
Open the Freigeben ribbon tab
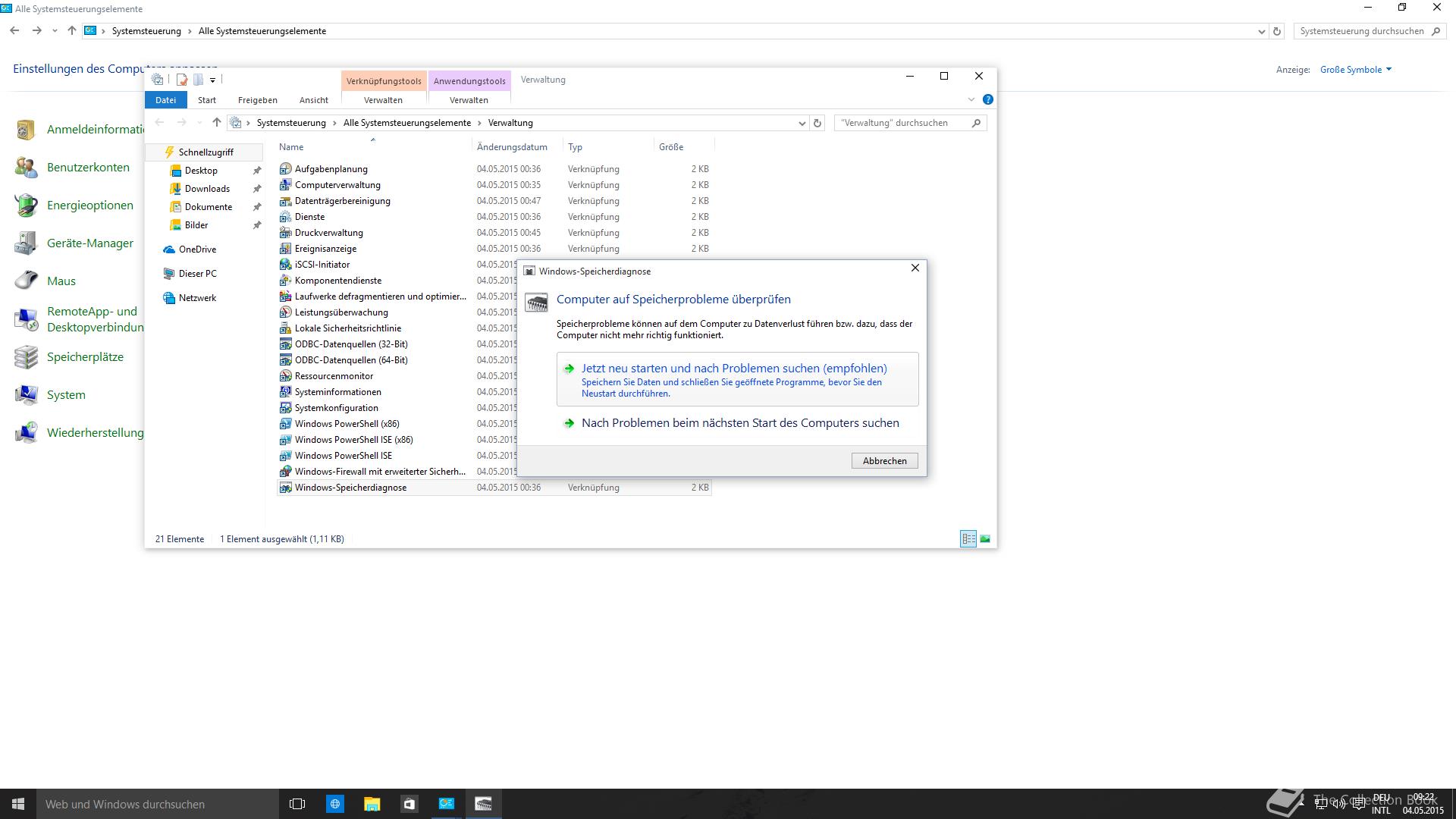[258, 100]
